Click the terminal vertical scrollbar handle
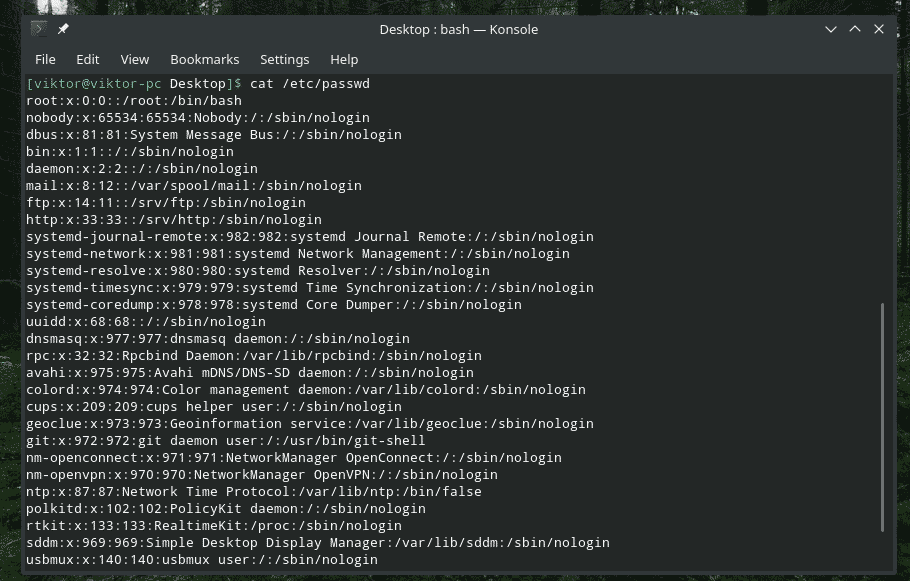Screen dimensions: 910x581 tap(883, 417)
